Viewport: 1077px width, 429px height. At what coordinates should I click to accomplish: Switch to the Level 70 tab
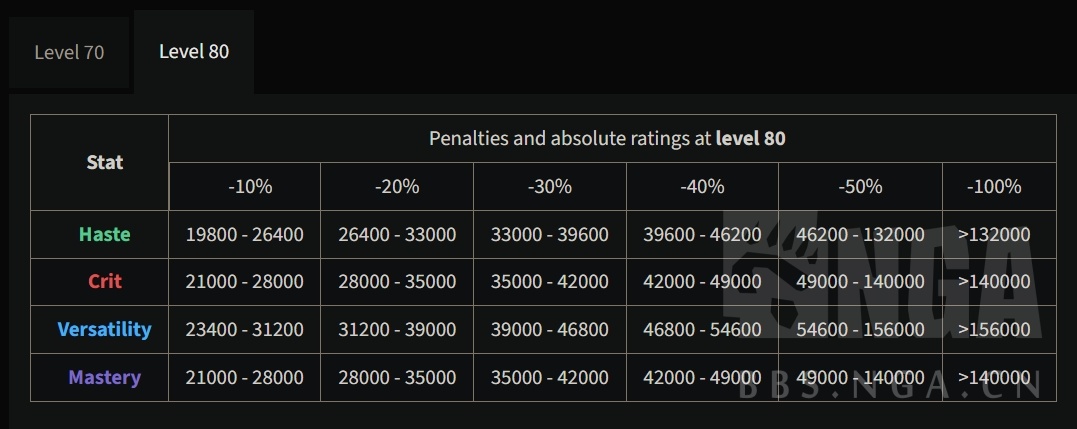69,52
